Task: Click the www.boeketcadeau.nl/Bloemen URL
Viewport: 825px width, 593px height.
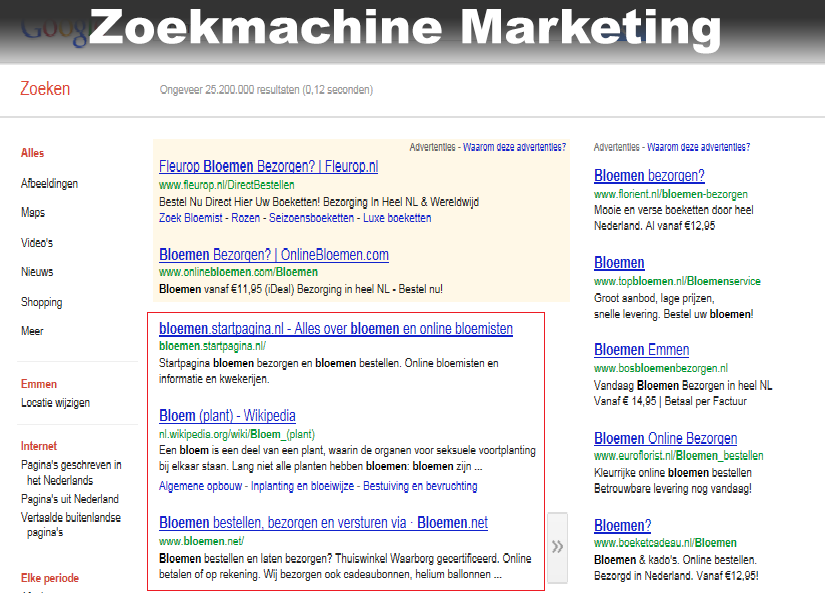Action: [x=665, y=543]
